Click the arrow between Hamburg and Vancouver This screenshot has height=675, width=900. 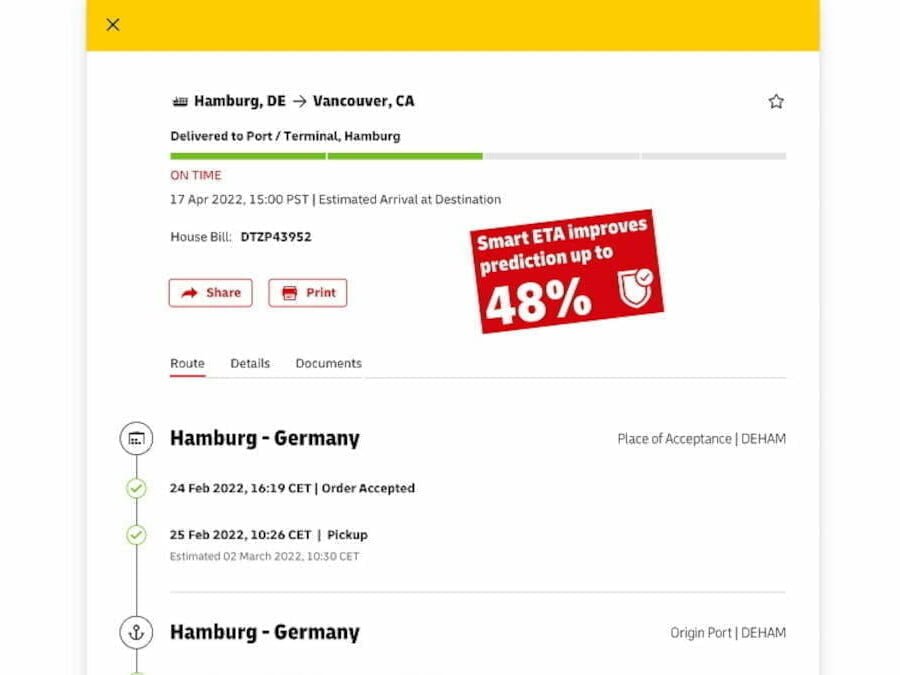(299, 102)
